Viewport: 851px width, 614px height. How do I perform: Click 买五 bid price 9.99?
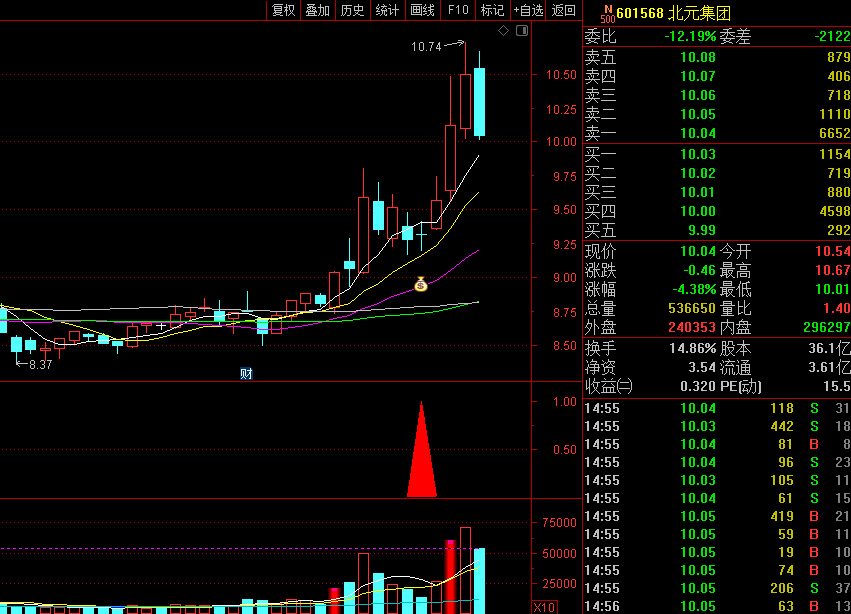702,230
